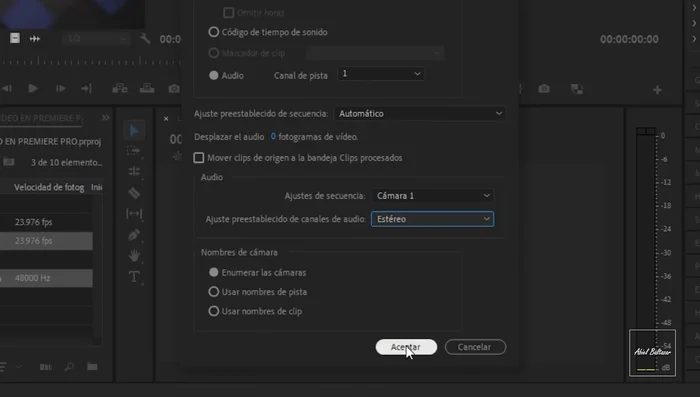The width and height of the screenshot is (700, 397).
Task: Play the Source monitor clip
Action: pos(33,88)
